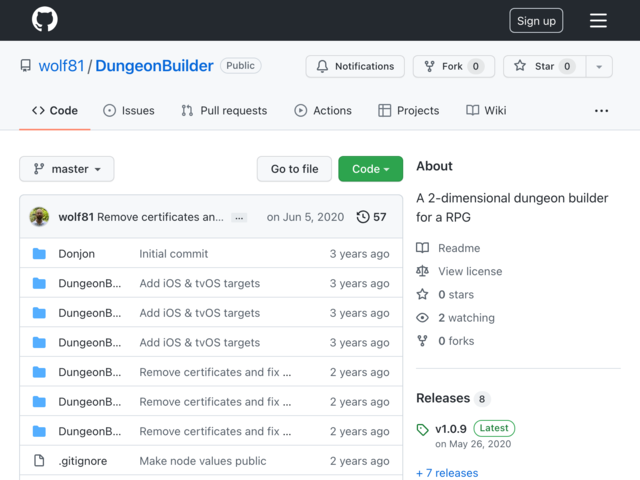Image resolution: width=640 pixels, height=480 pixels.
Task: Click the Readme book icon
Action: 422,248
